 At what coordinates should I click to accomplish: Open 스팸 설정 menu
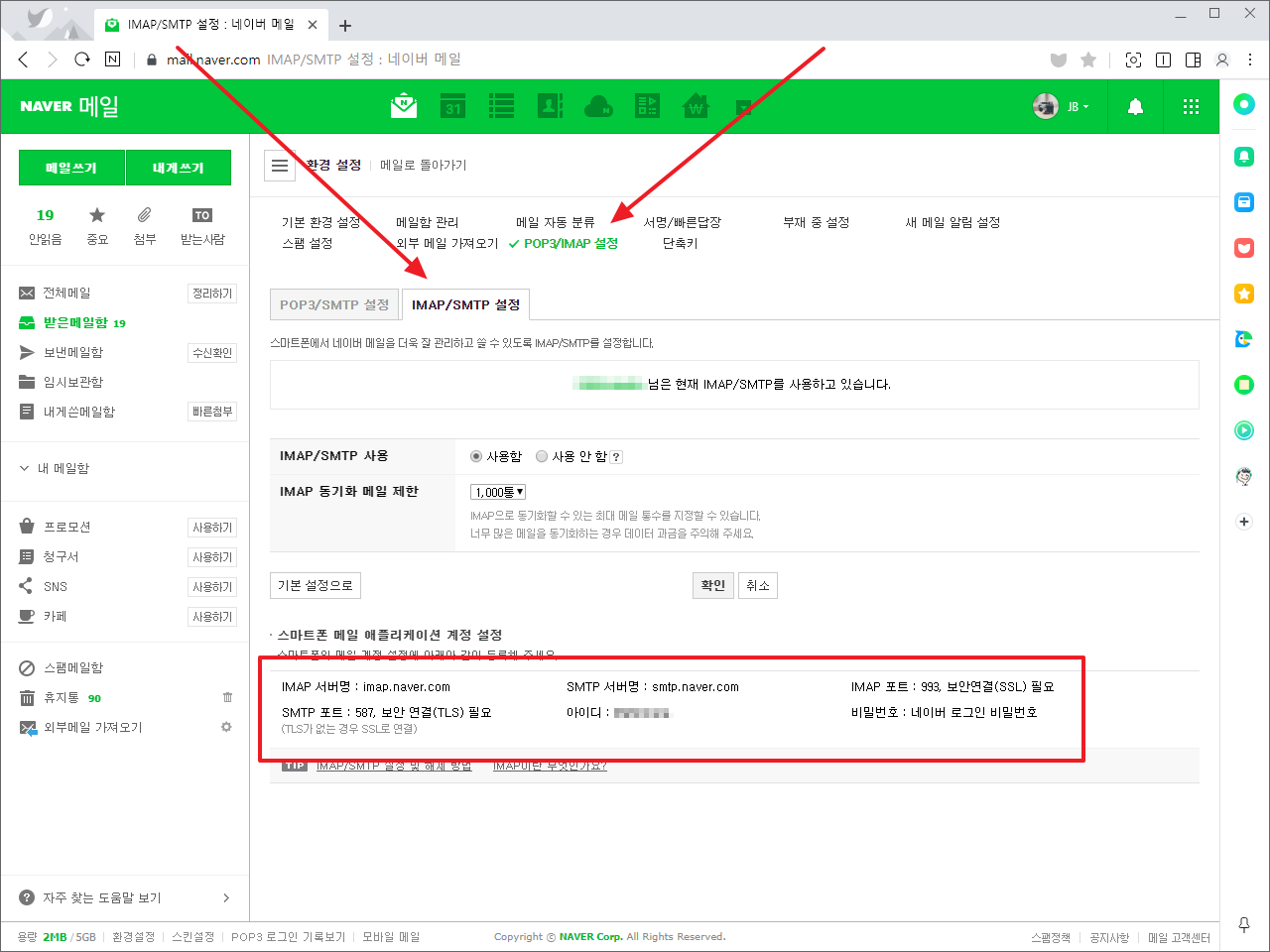(308, 243)
